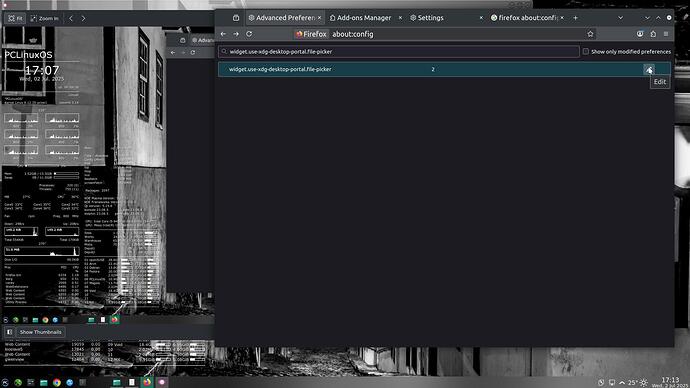690x388 pixels.
Task: Click keep-above chevron in Firefox title bar
Action: point(658,18)
